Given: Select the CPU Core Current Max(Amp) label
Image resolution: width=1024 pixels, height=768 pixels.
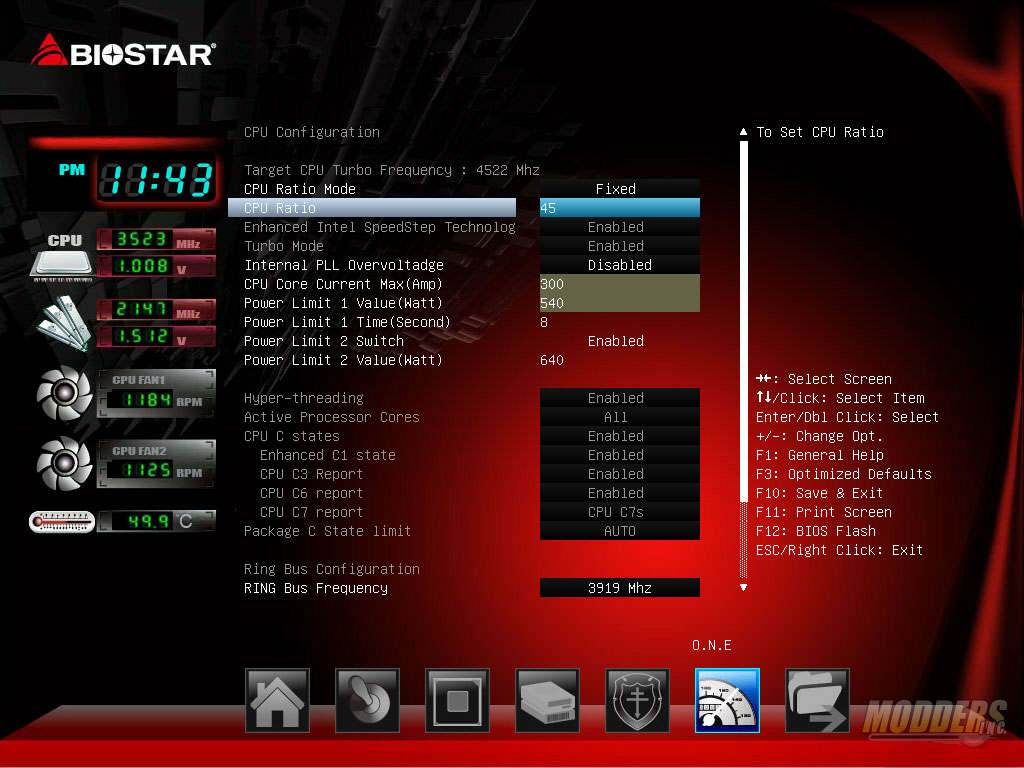Looking at the screenshot, I should tap(344, 284).
